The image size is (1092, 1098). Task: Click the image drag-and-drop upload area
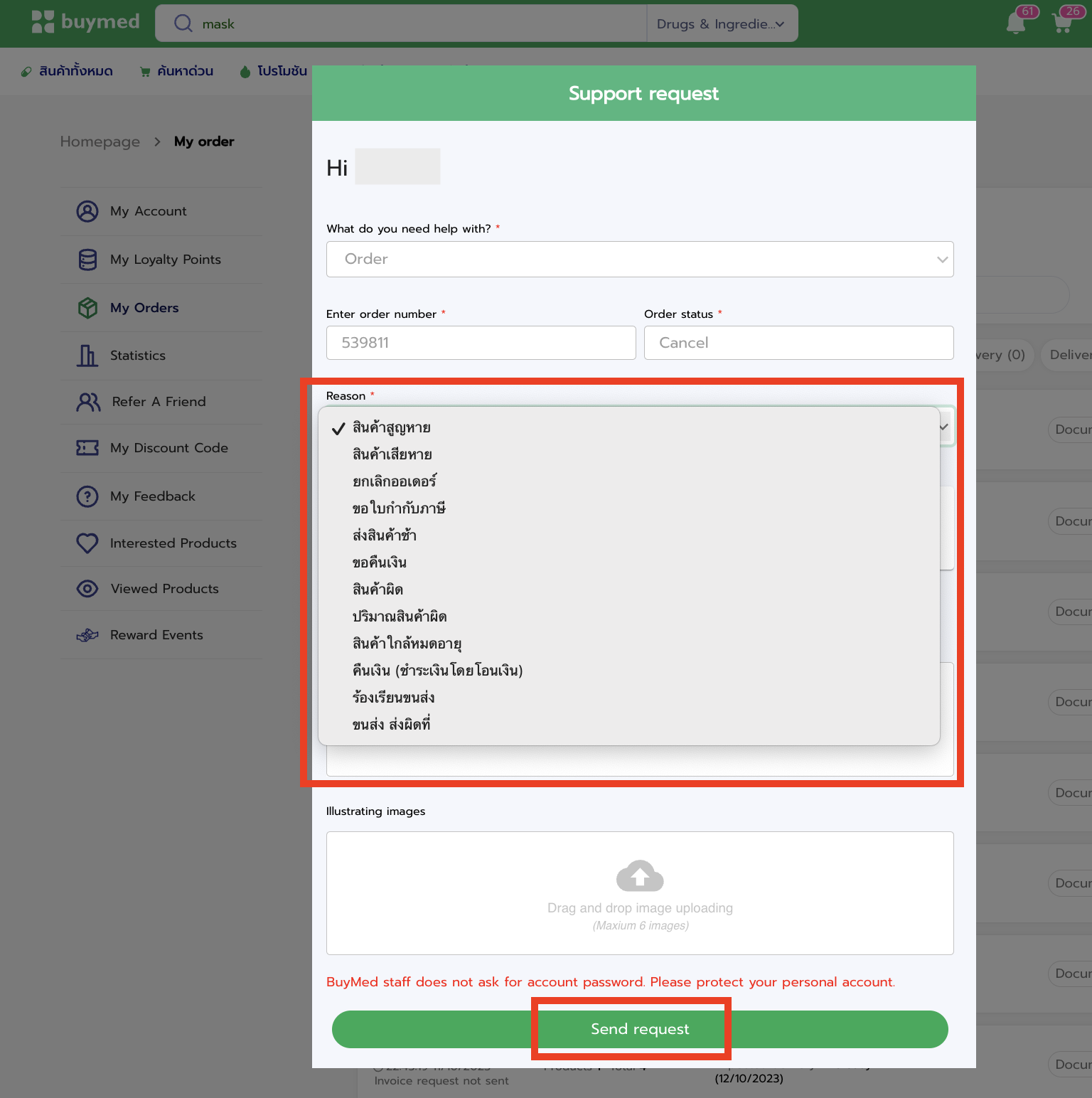coord(640,893)
